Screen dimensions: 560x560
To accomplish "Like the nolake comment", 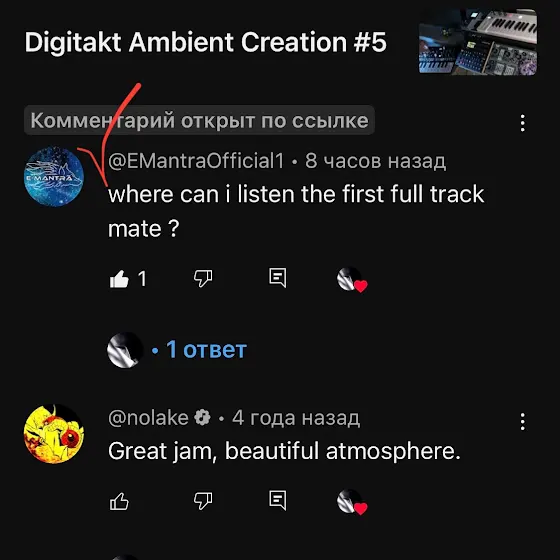I will pos(119,501).
